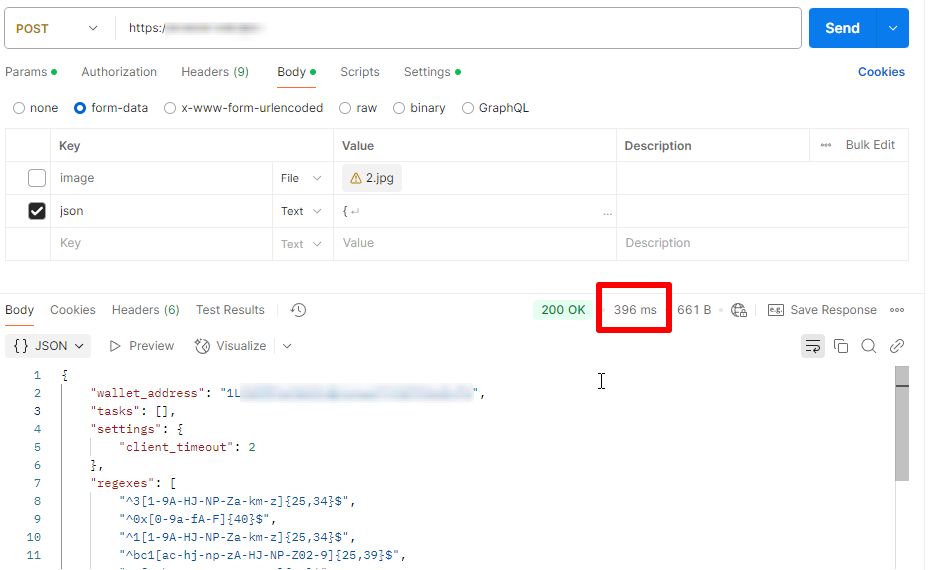Open the Cookies link

pos(881,72)
